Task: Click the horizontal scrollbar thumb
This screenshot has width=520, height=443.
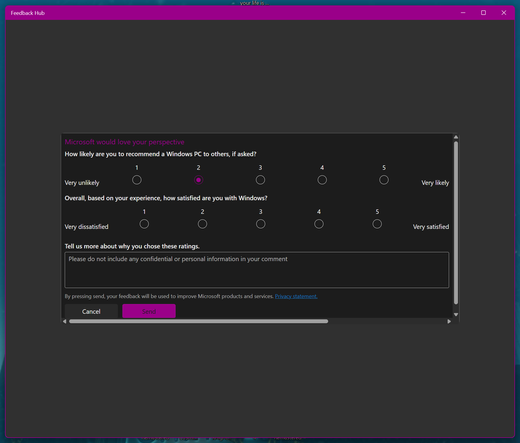Action: click(x=199, y=321)
